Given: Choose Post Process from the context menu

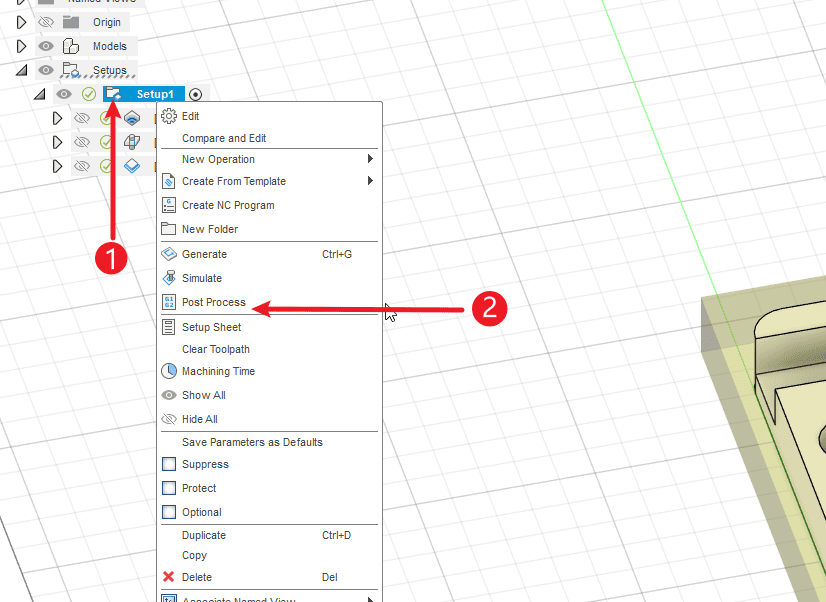Looking at the screenshot, I should pos(214,302).
